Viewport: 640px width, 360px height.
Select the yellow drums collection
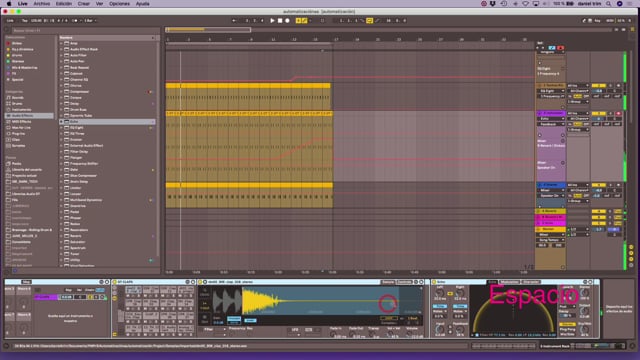point(16,56)
